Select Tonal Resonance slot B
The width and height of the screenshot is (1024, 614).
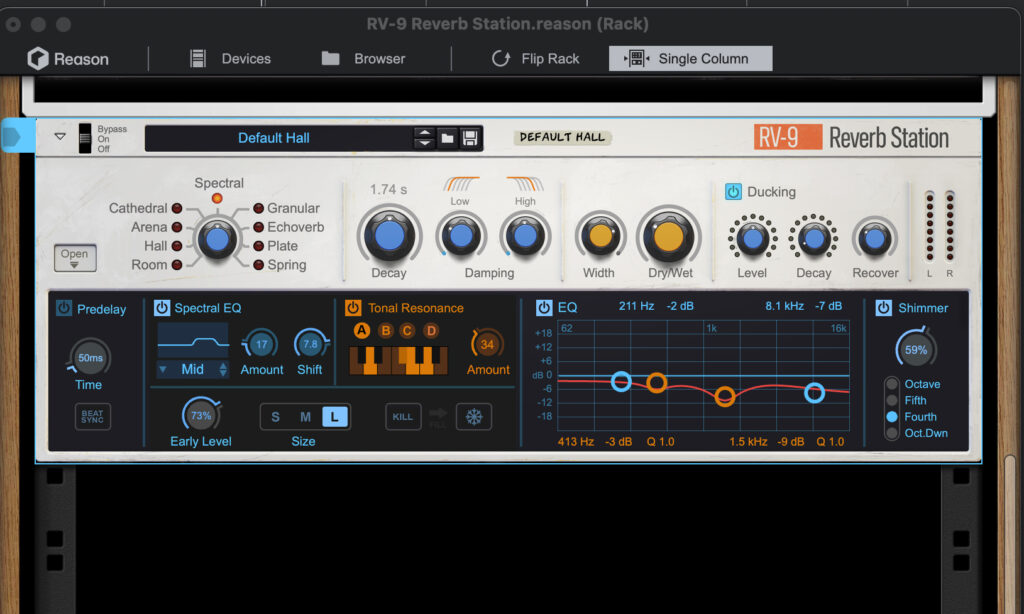385,331
